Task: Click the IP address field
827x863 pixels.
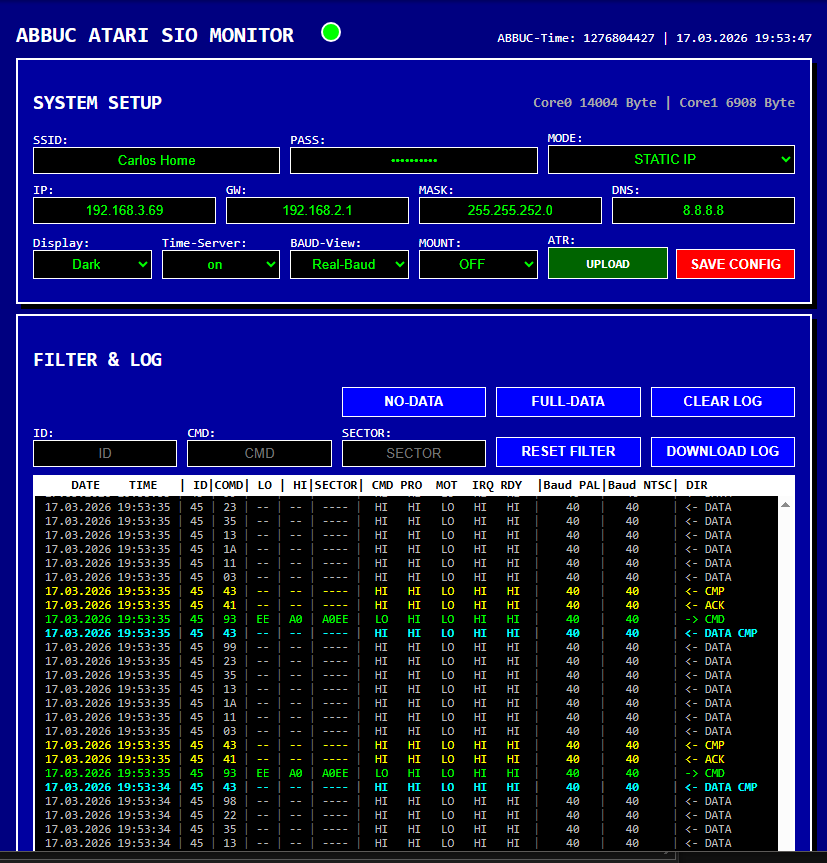Action: pyautogui.click(x=124, y=210)
